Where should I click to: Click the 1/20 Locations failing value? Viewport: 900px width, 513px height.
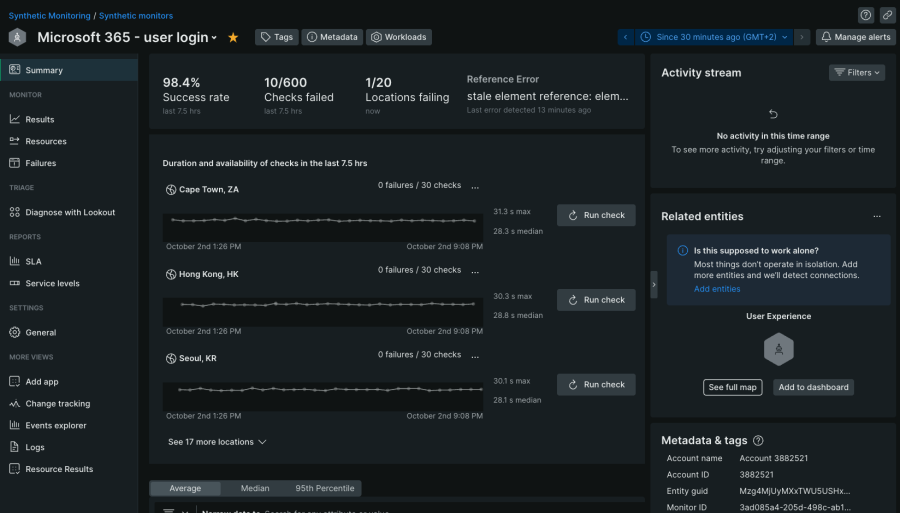(x=378, y=83)
